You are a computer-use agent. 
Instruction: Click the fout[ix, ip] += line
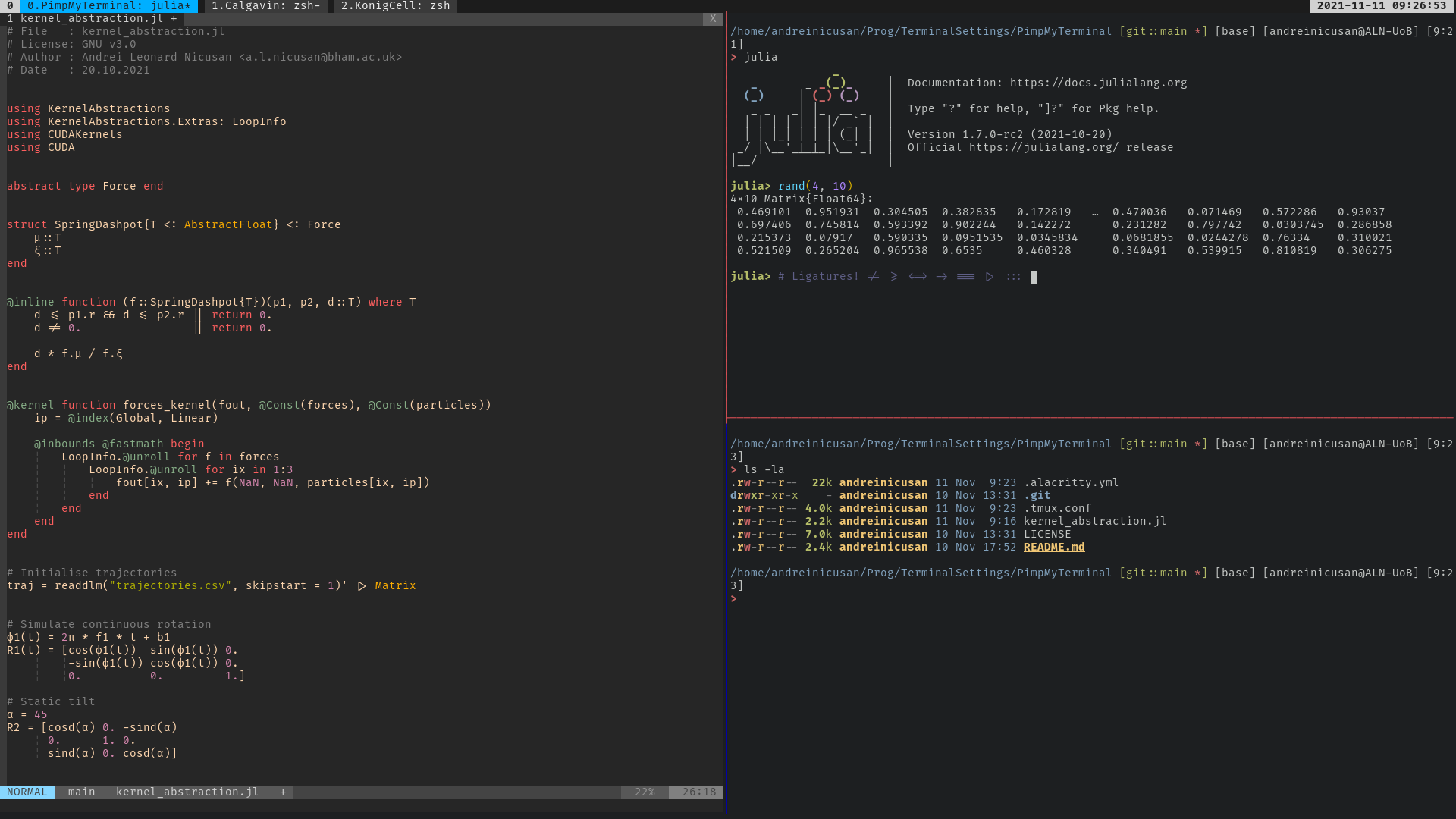[273, 483]
